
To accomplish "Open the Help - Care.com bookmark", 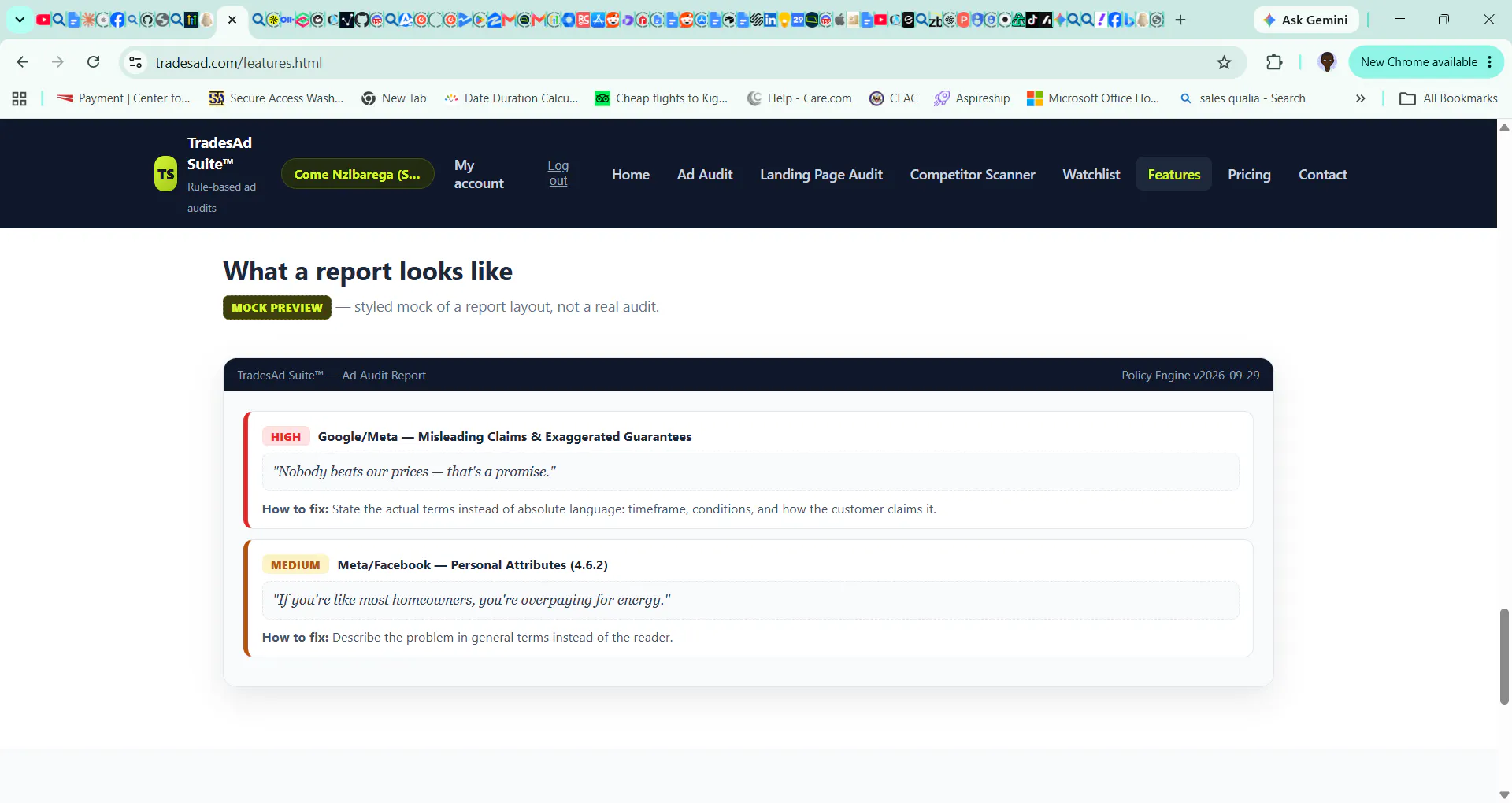I will point(799,98).
